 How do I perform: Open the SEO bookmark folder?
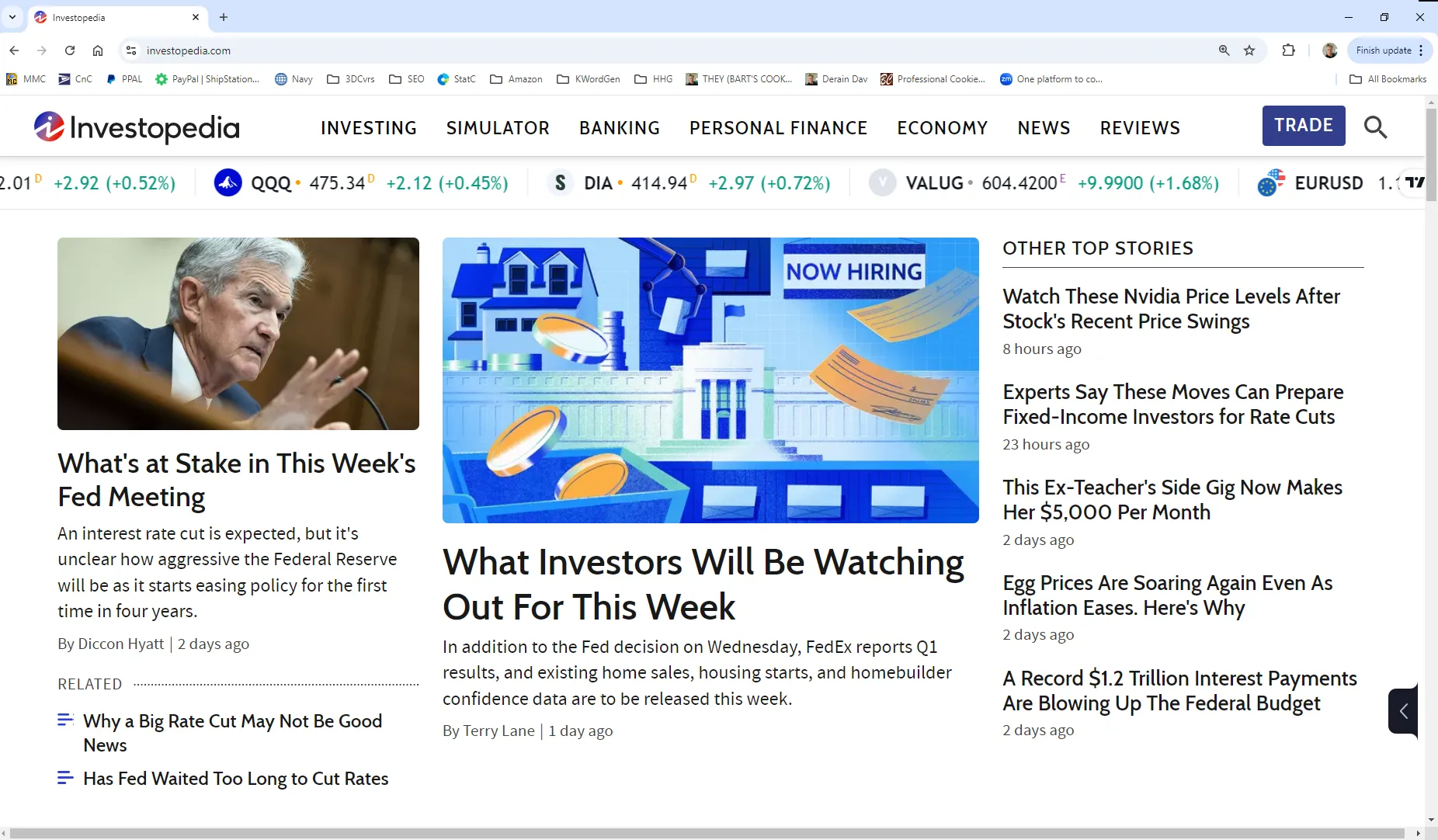[407, 79]
